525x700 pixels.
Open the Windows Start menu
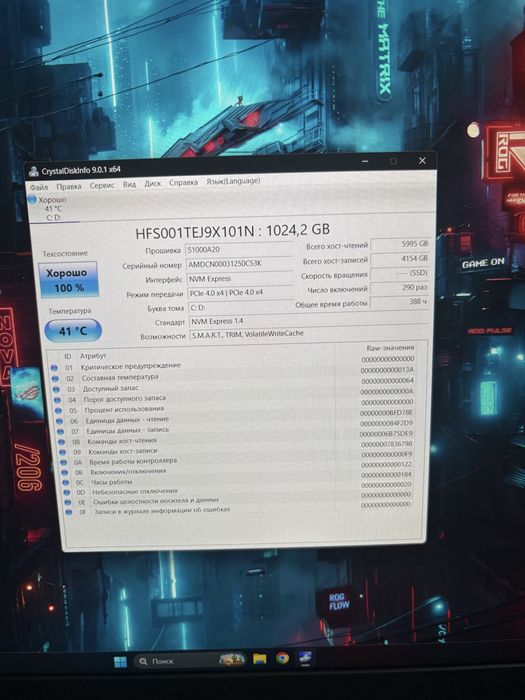[x=120, y=662]
